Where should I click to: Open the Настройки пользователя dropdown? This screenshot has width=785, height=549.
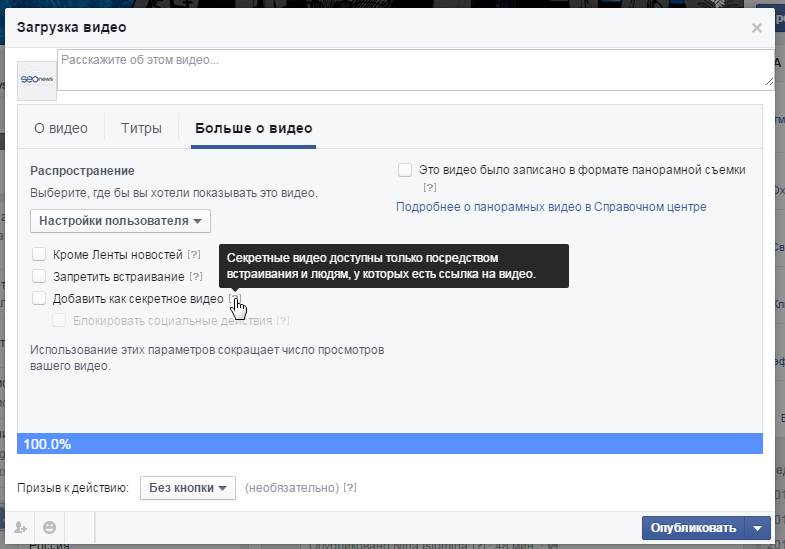coord(120,221)
